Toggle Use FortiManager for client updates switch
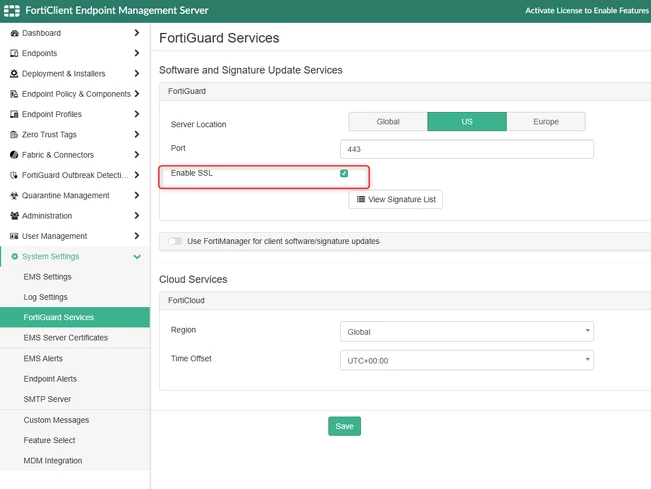This screenshot has width=651, height=489. point(175,241)
